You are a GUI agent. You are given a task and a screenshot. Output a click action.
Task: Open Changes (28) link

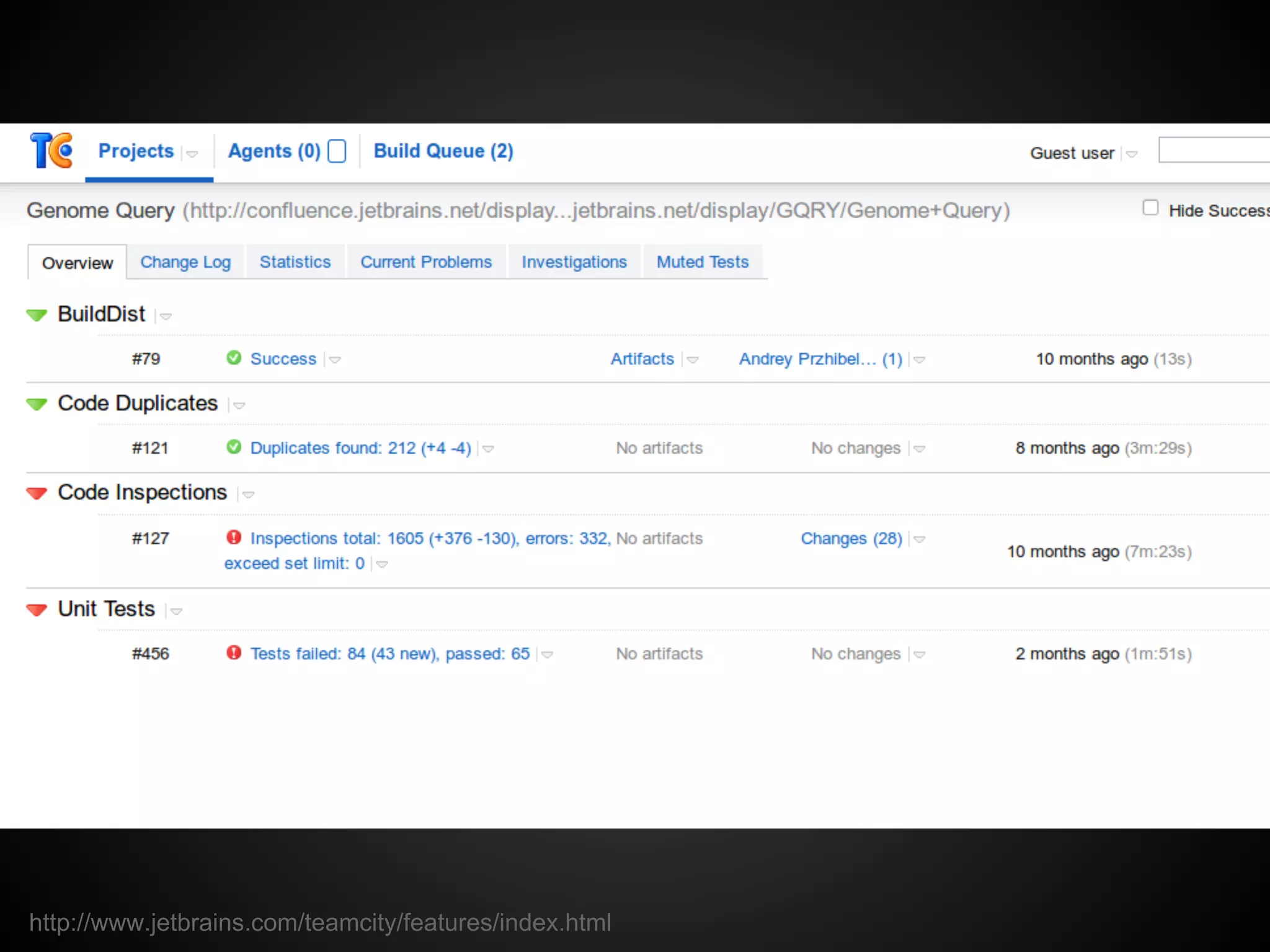pyautogui.click(x=851, y=539)
